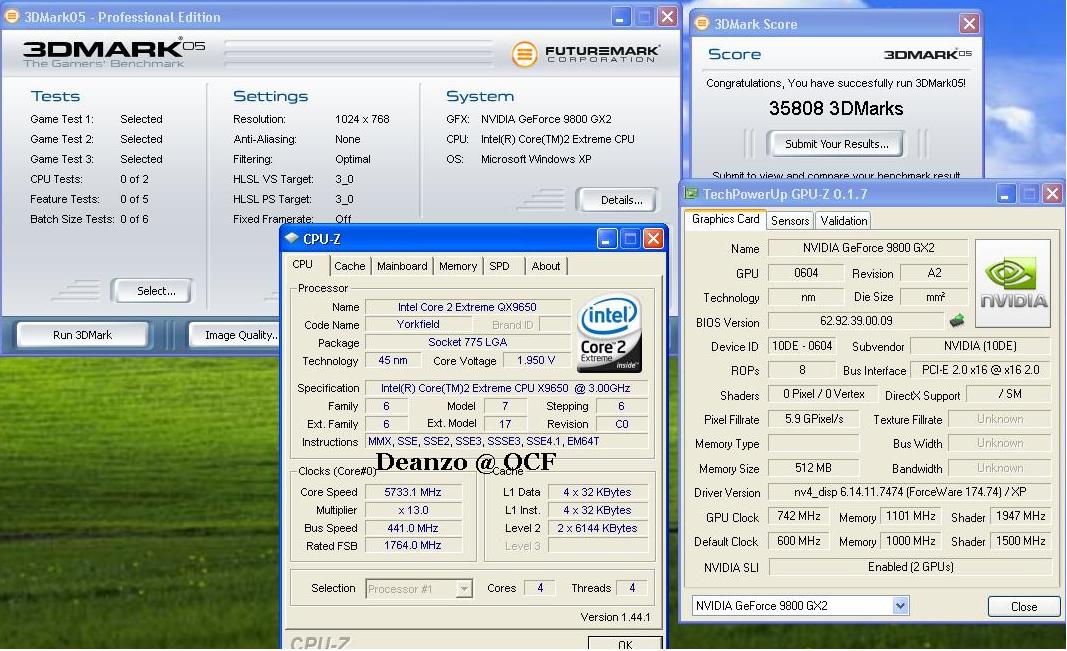Click the Bus Interface value PCI-E 2.0 x16
1067x651 pixels.
pyautogui.click(x=981, y=369)
